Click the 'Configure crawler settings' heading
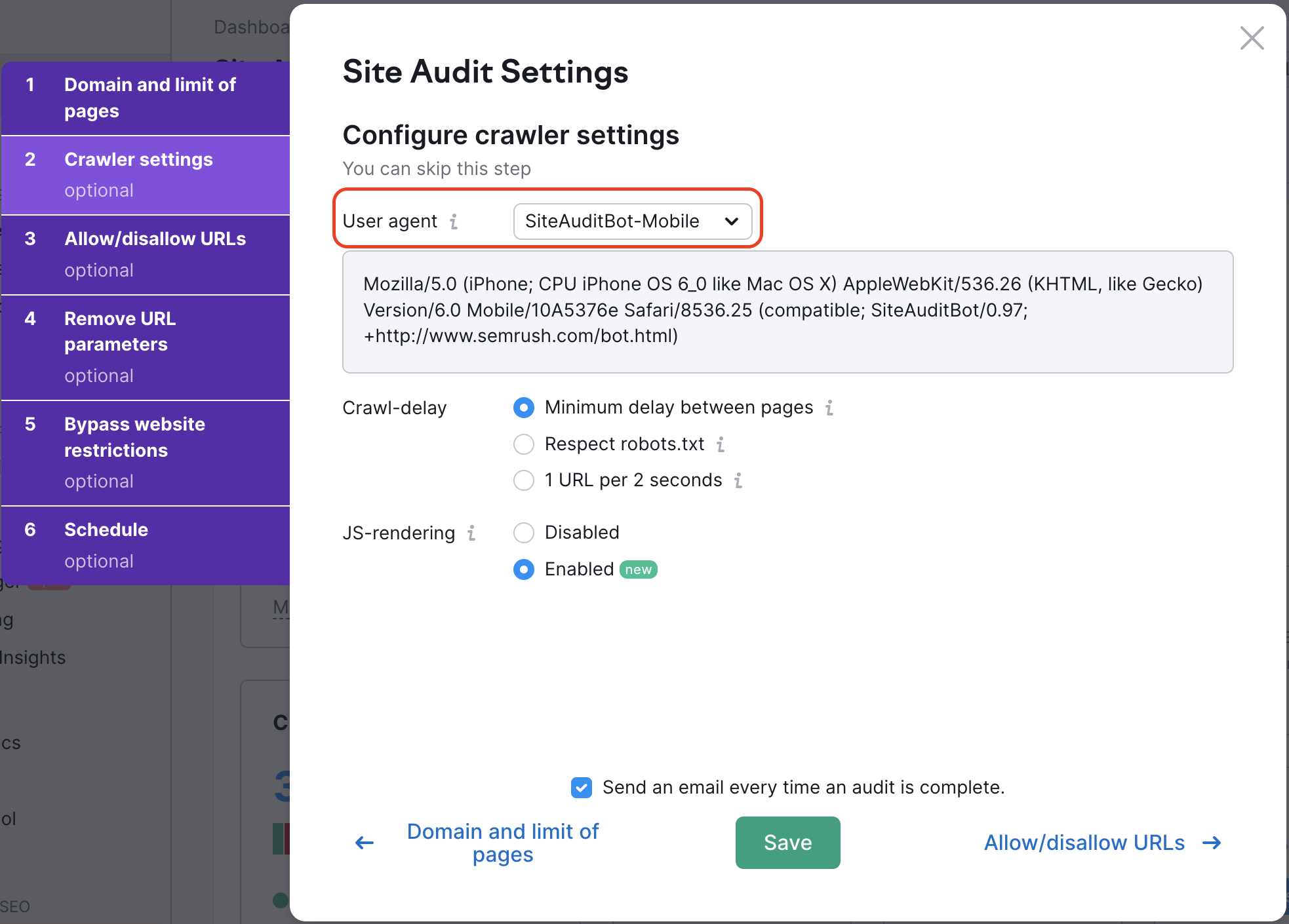The image size is (1289, 924). tap(511, 136)
